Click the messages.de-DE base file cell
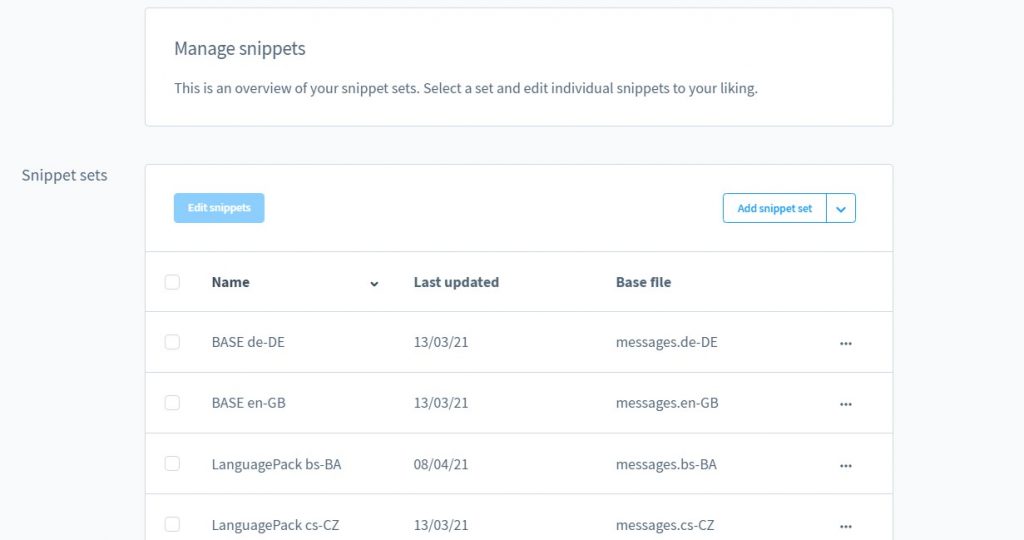Viewport: 1024px width, 540px height. tap(666, 342)
